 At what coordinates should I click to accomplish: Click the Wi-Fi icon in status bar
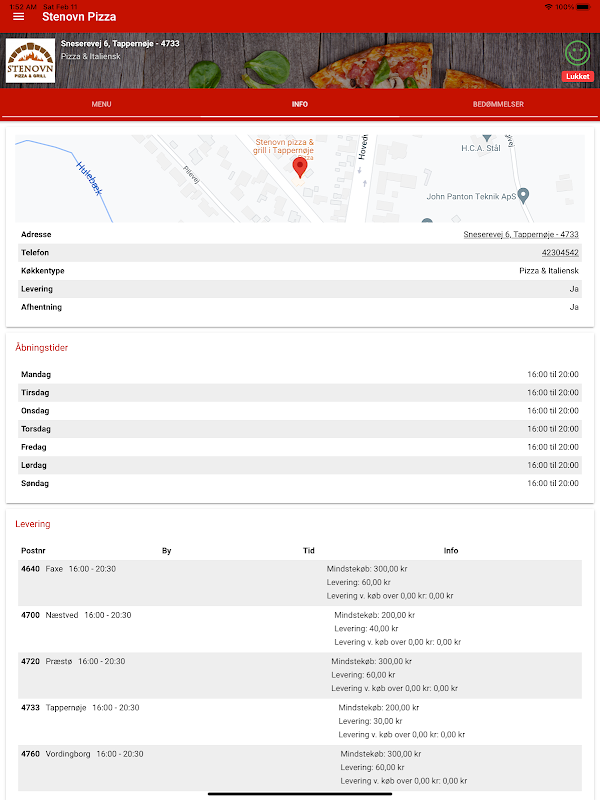point(549,7)
